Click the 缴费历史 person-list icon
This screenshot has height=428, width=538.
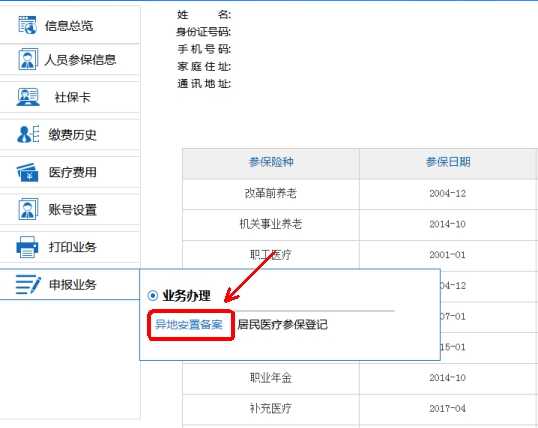coord(28,134)
